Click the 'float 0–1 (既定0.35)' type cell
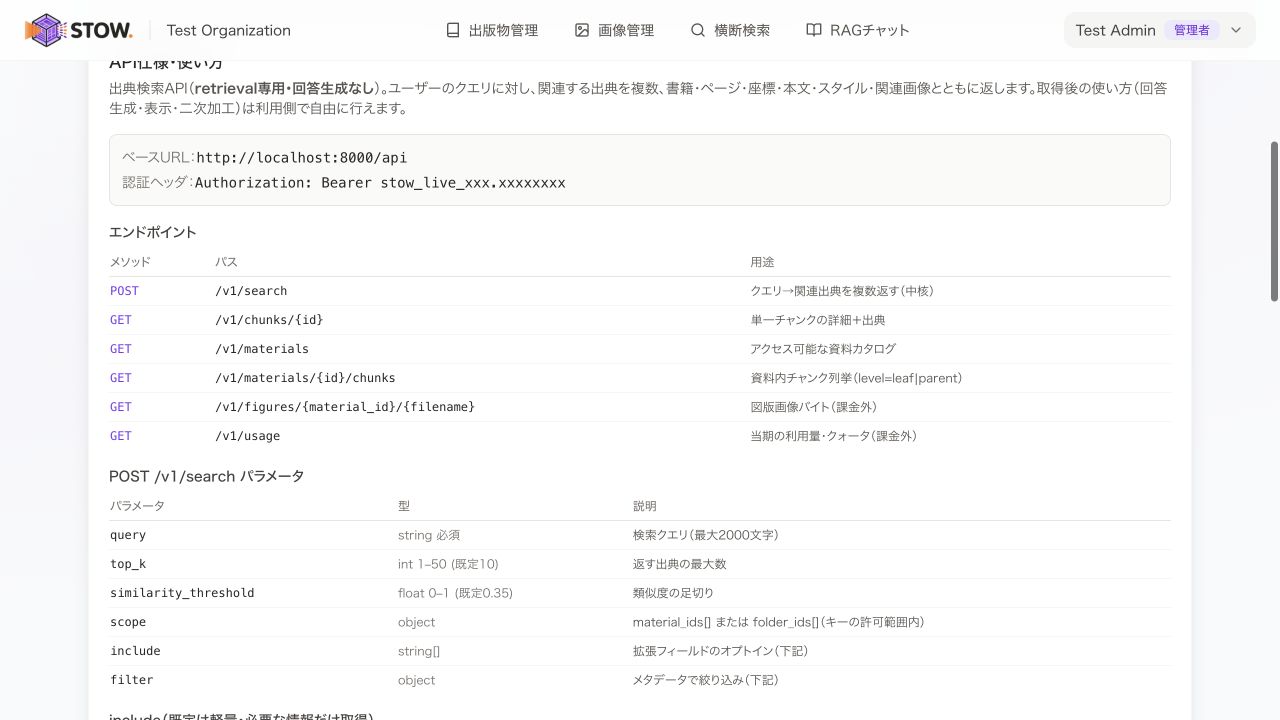The image size is (1280, 720). pos(455,593)
